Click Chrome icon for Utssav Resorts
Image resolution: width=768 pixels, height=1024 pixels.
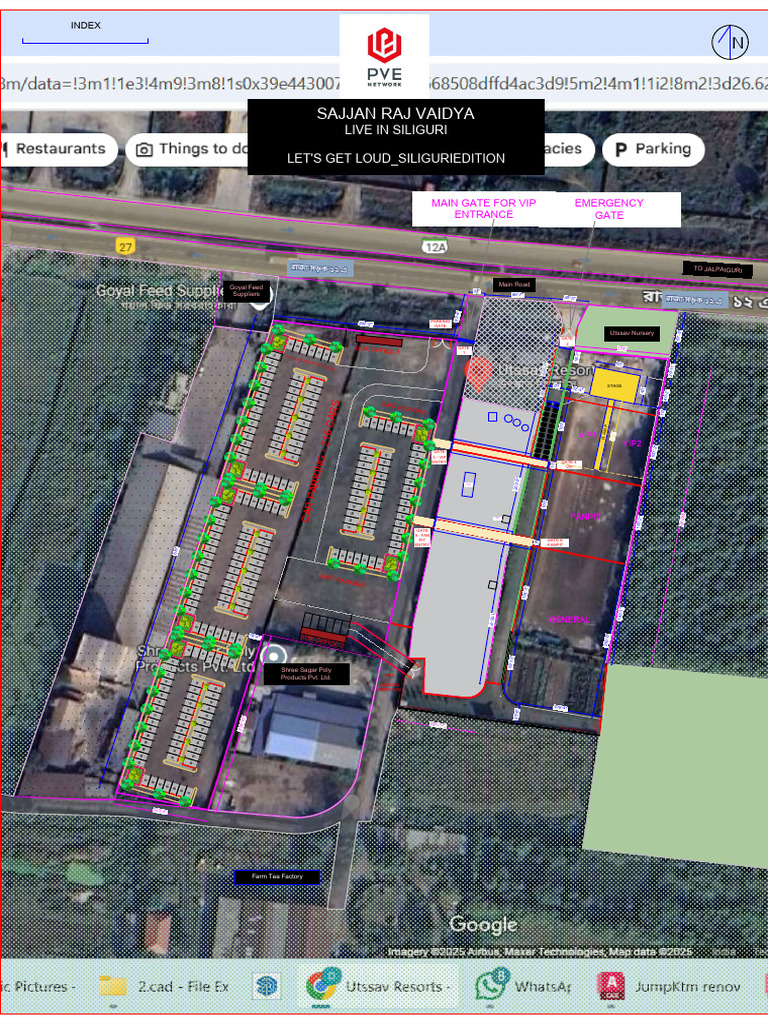click(322, 986)
